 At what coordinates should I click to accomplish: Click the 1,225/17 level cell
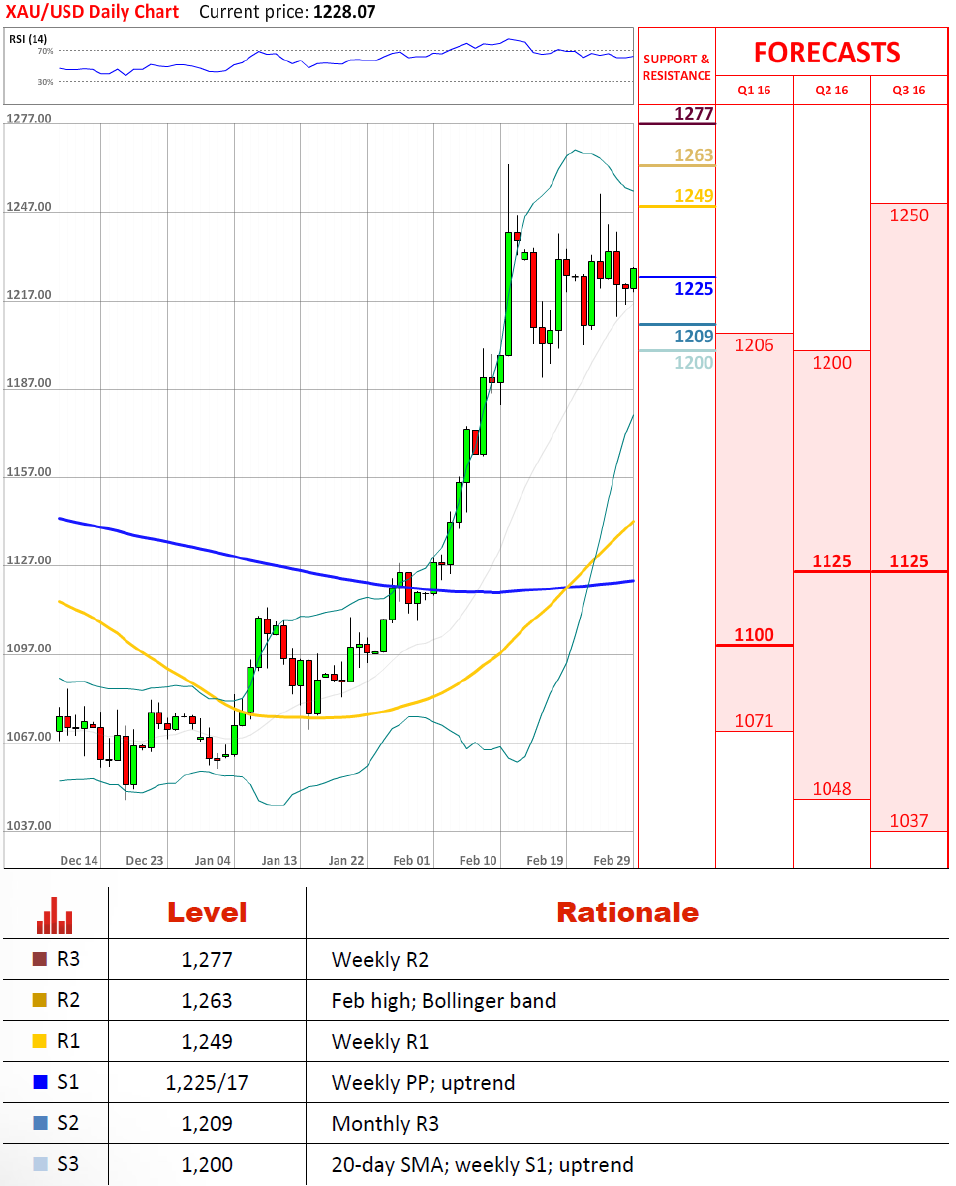pos(207,1083)
